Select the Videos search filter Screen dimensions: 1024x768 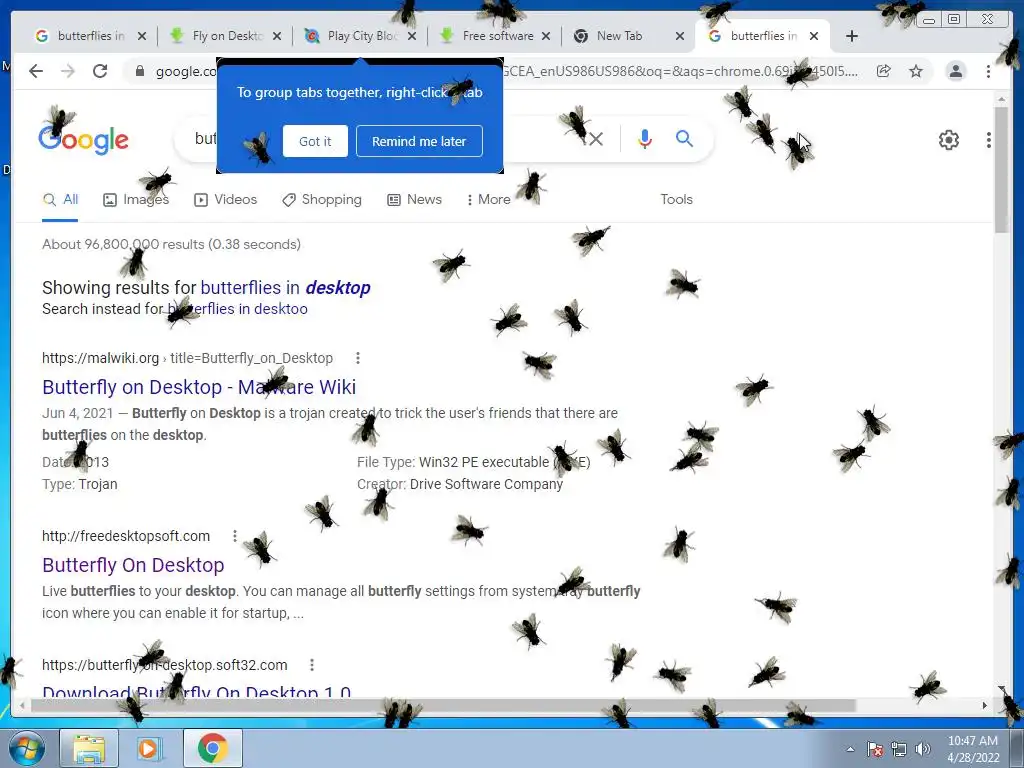pos(225,200)
